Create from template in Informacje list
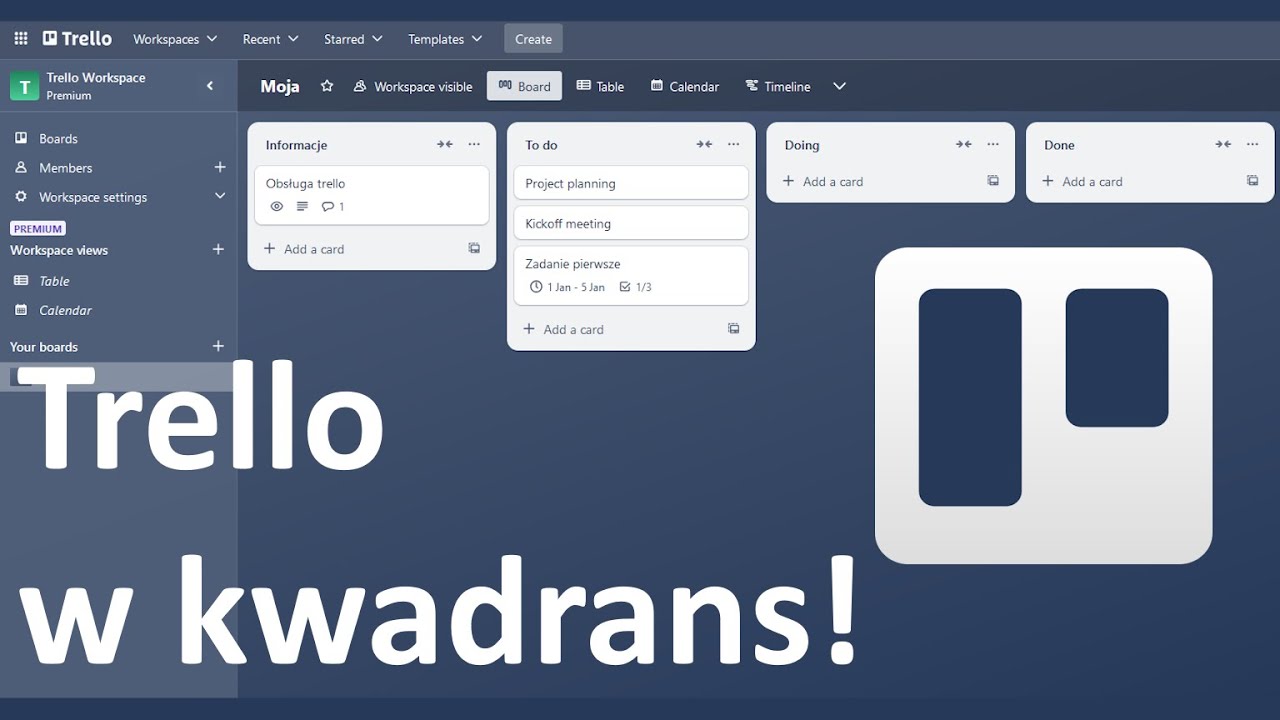The width and height of the screenshot is (1280, 720). click(474, 248)
